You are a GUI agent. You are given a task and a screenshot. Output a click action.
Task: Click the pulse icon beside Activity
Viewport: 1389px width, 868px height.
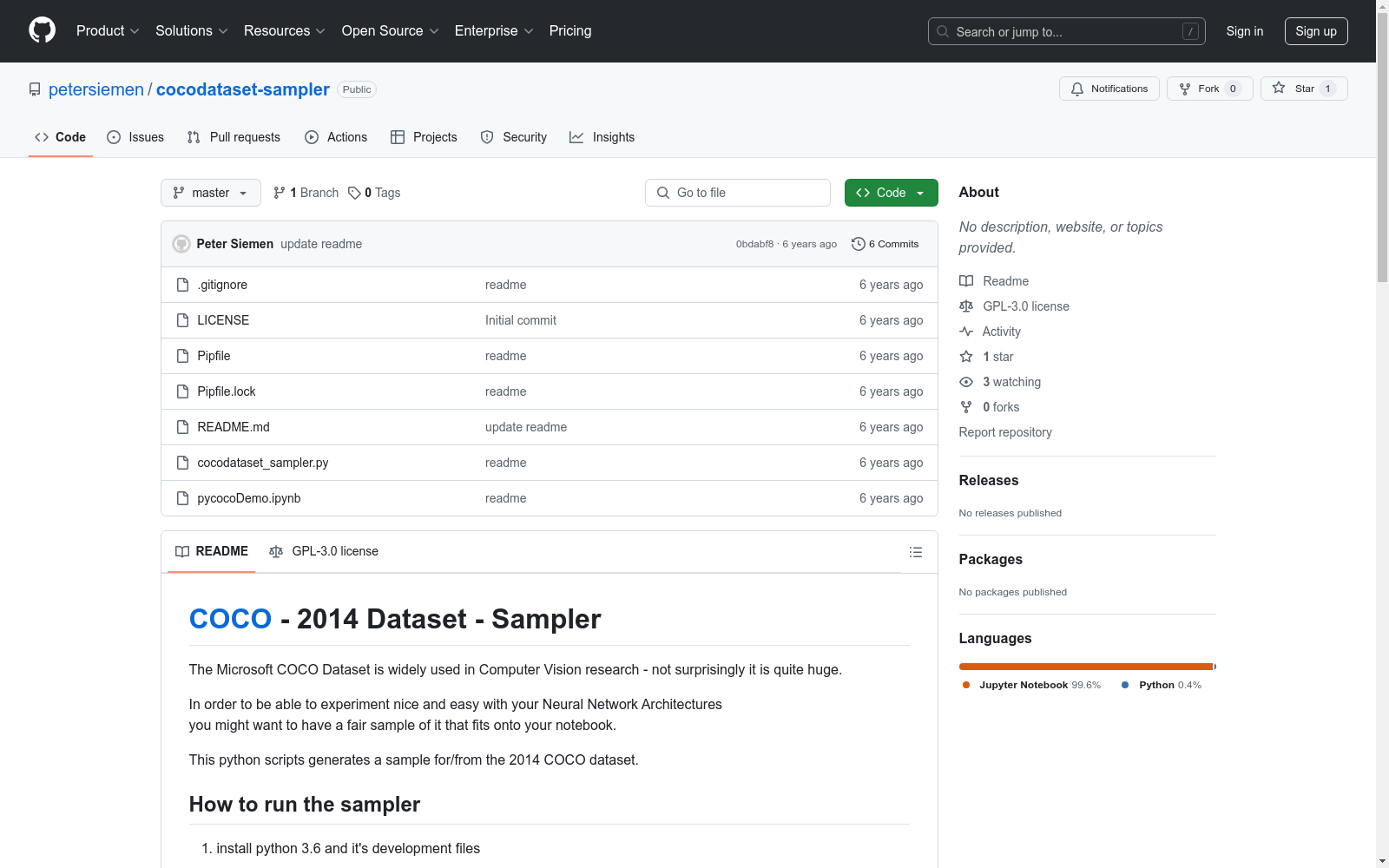tap(966, 332)
